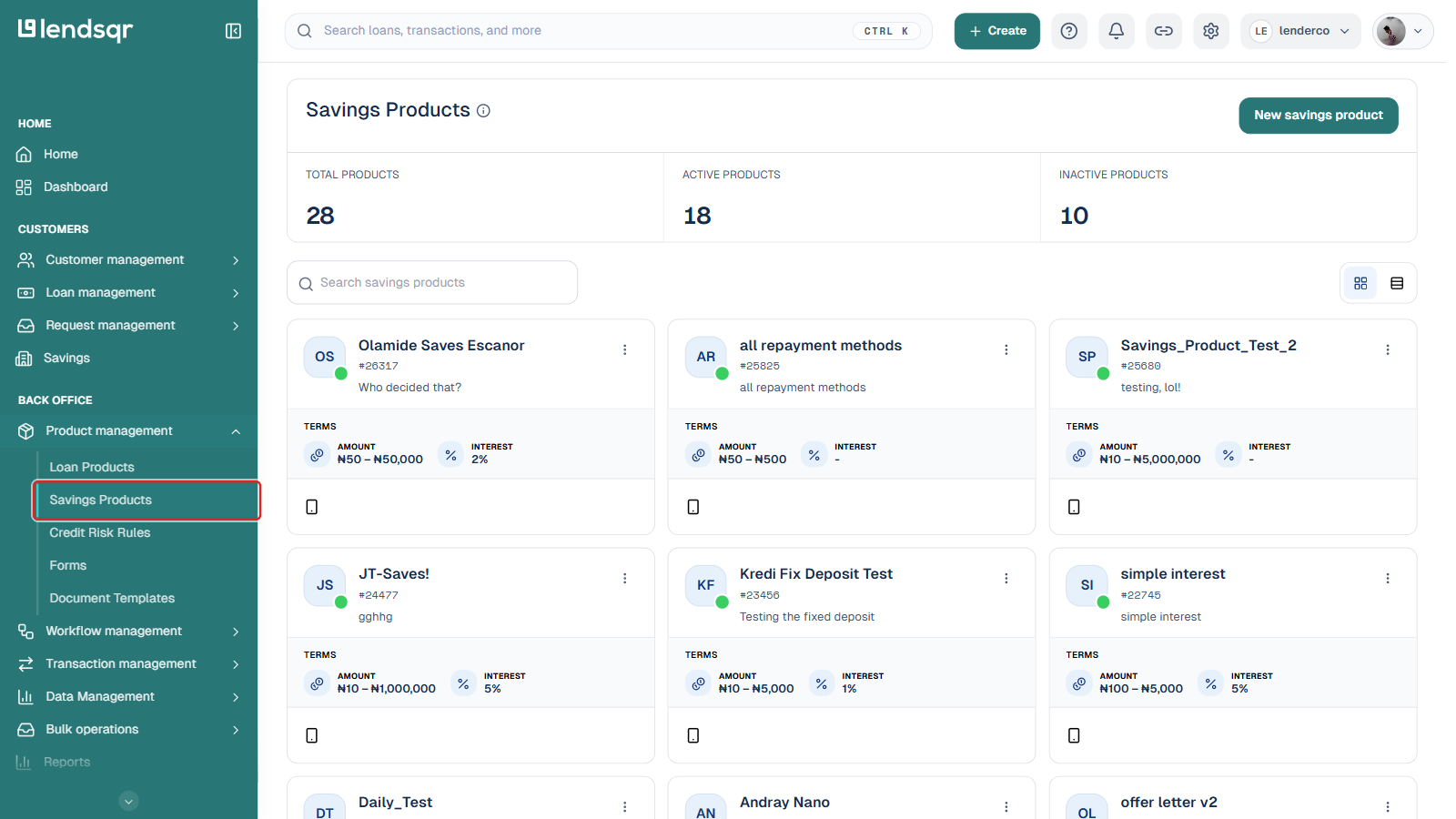The image size is (1456, 819).
Task: Focus the global search loans field
Action: pyautogui.click(x=609, y=31)
